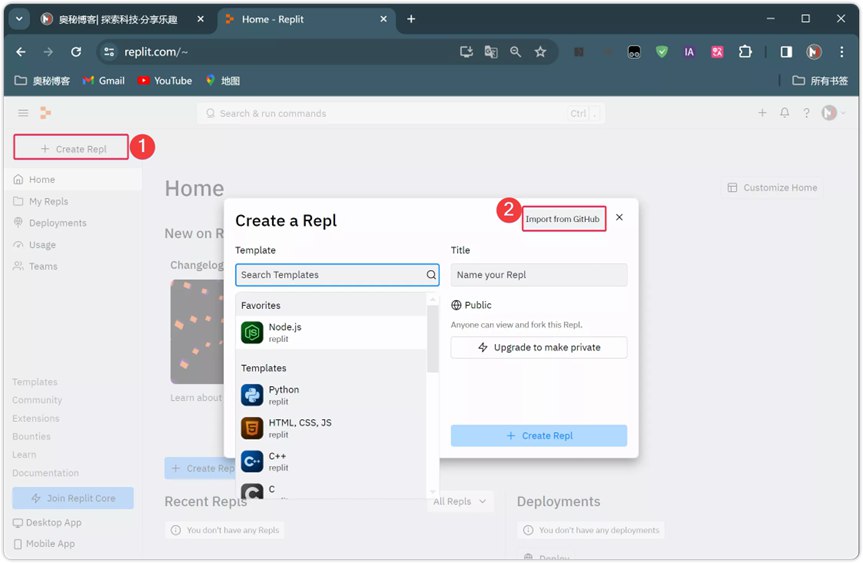This screenshot has width=863, height=563.
Task: Select the C++ template
Action: point(332,461)
